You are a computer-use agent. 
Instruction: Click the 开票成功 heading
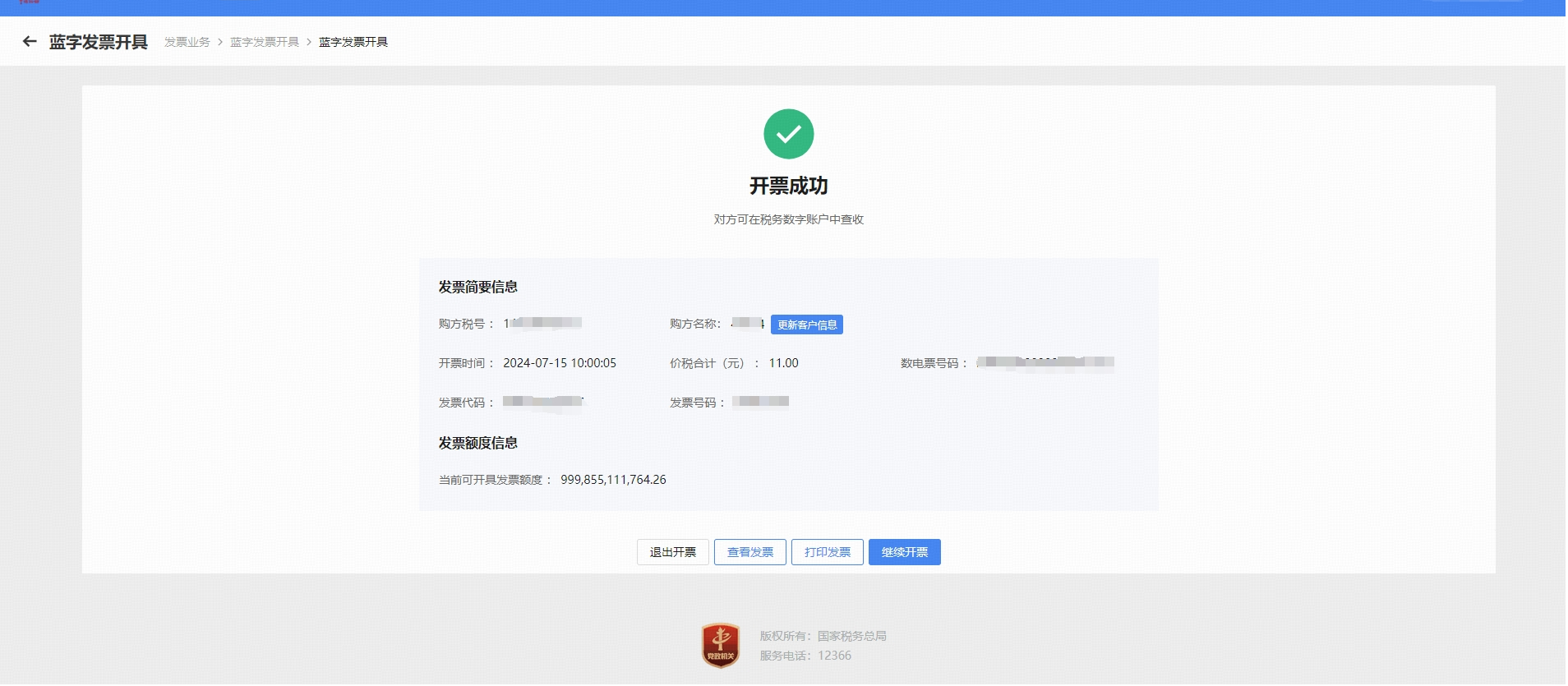point(788,186)
